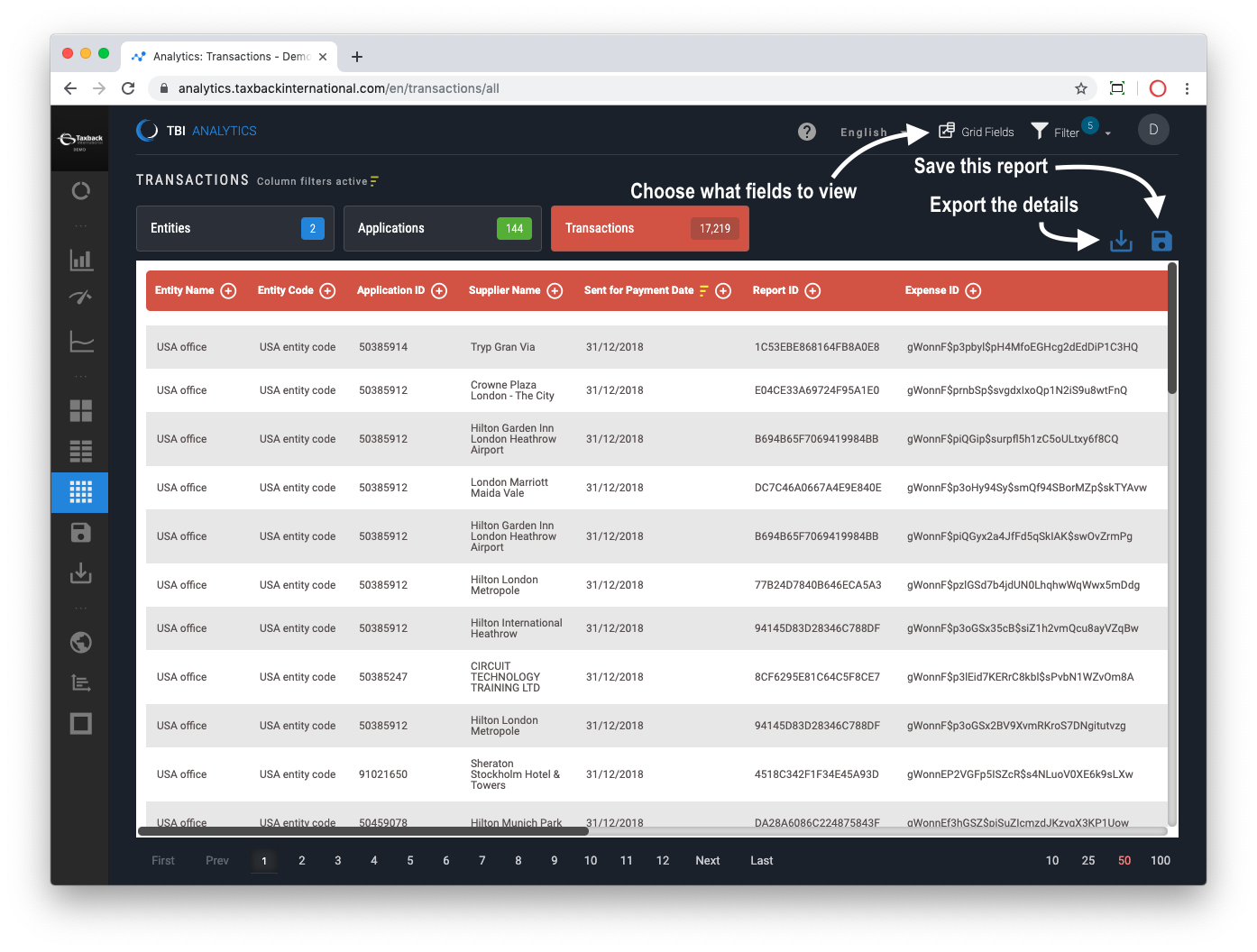The image size is (1257, 952).
Task: Open the horizontal bar ranking icon in the sidebar
Action: pyautogui.click(x=81, y=682)
